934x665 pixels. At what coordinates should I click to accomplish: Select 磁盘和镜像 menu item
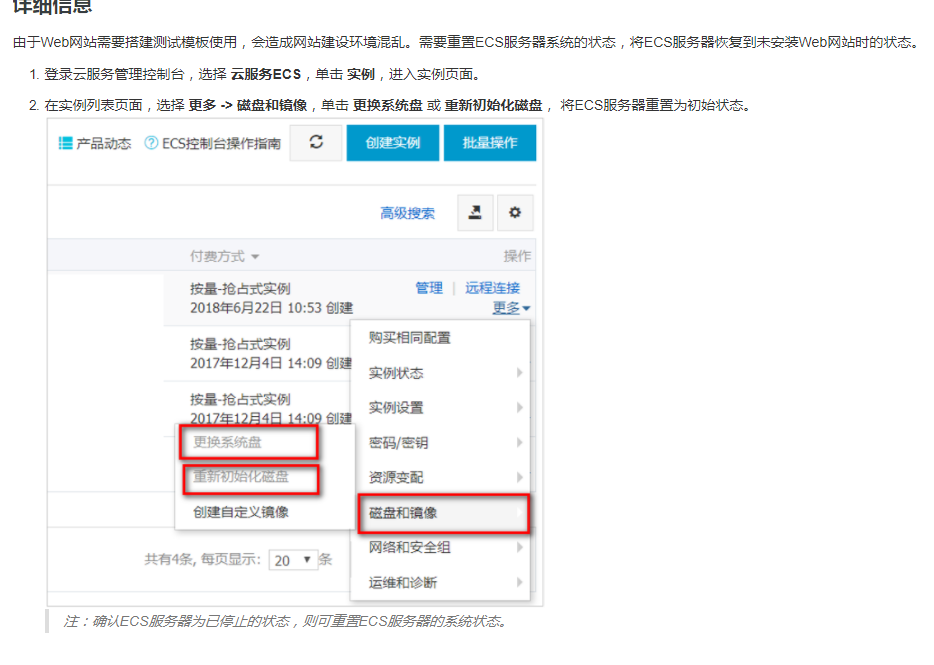443,513
